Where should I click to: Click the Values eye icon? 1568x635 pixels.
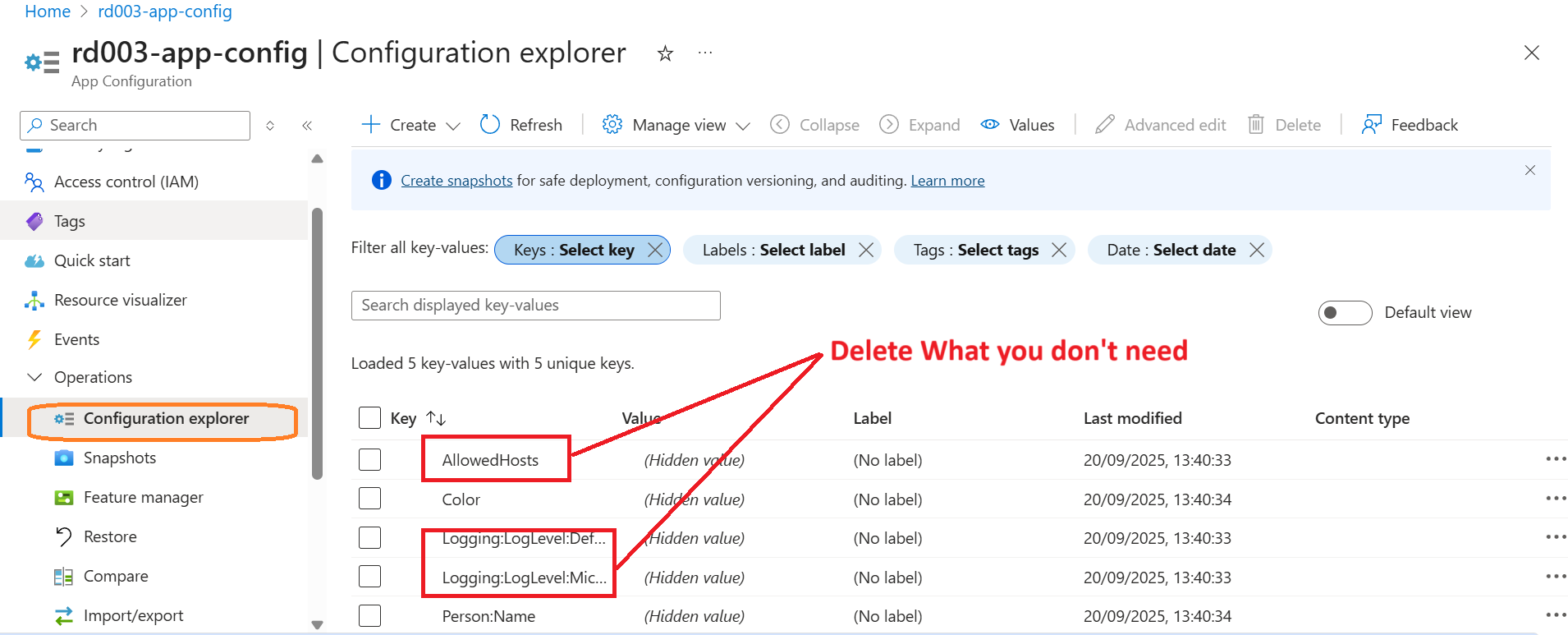990,125
